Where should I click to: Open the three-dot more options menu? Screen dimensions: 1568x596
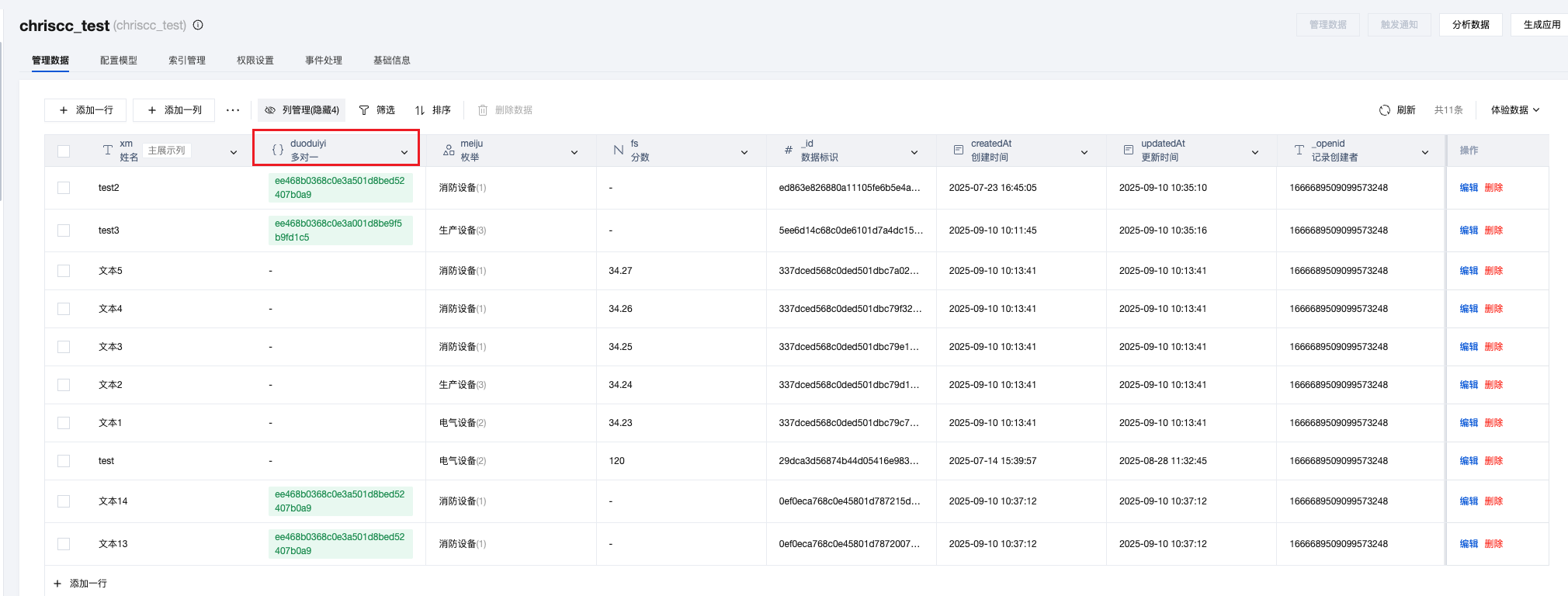(233, 110)
